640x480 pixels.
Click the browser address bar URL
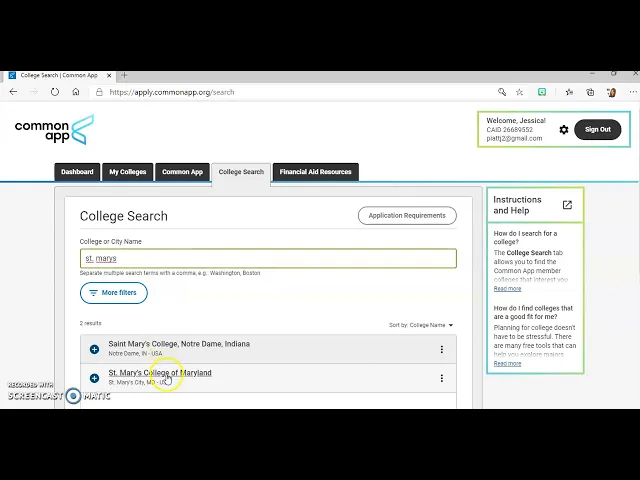click(172, 92)
